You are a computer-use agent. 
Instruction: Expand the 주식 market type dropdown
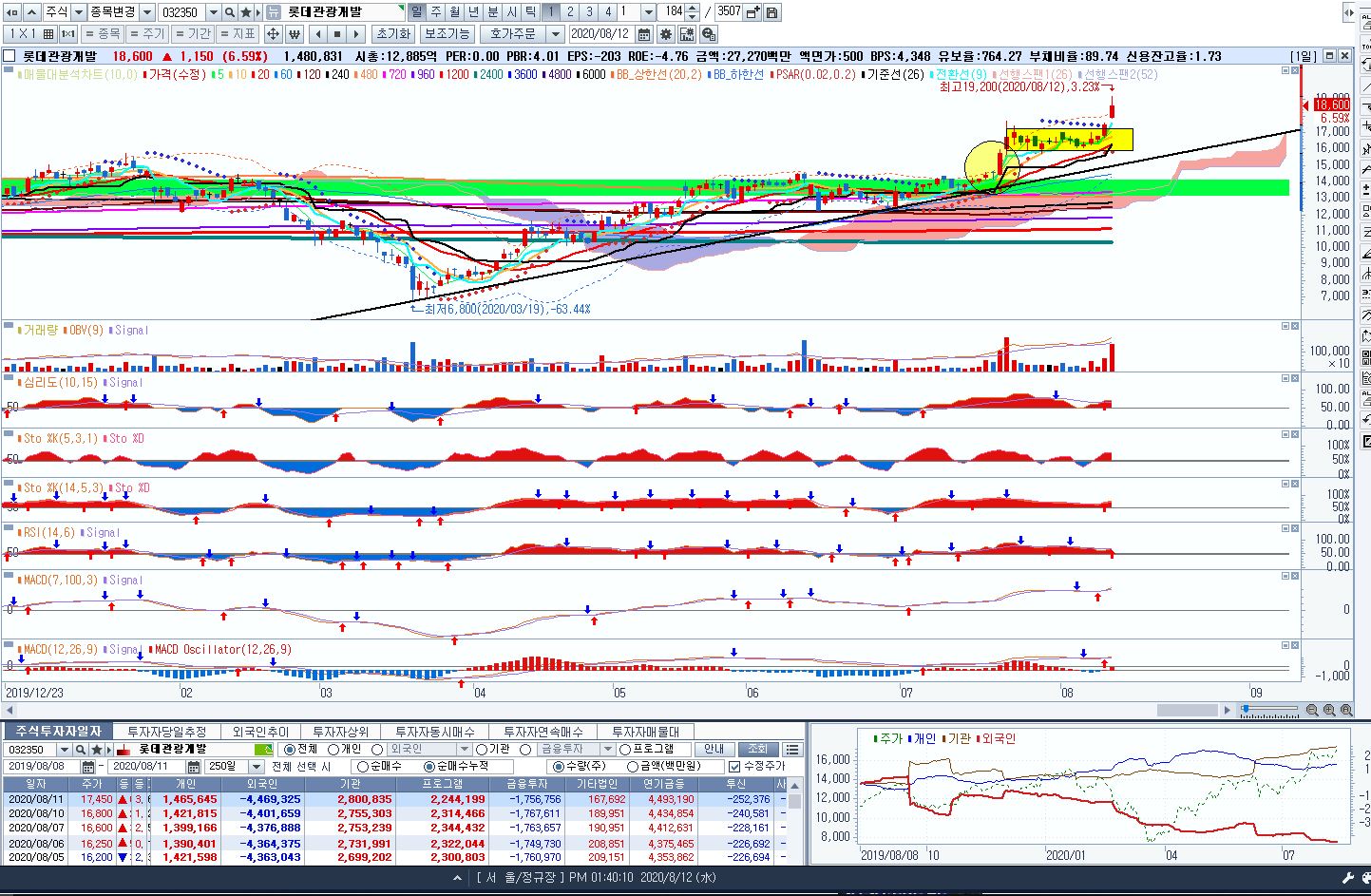click(x=78, y=12)
